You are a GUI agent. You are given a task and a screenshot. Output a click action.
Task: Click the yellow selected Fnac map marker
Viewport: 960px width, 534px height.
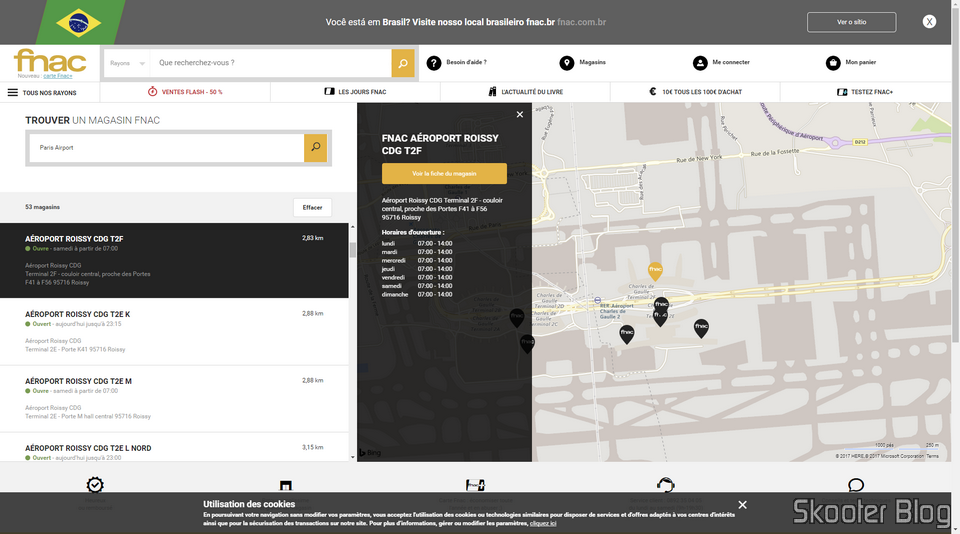tap(655, 271)
